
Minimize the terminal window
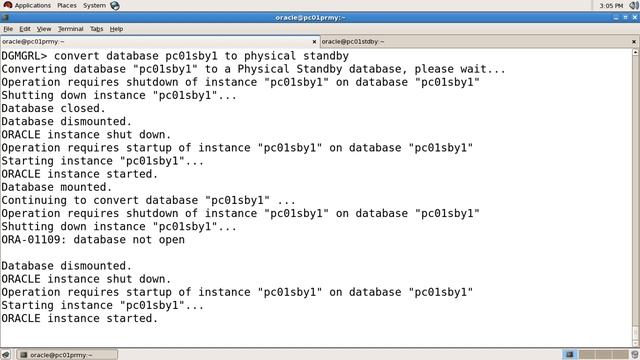616,18
